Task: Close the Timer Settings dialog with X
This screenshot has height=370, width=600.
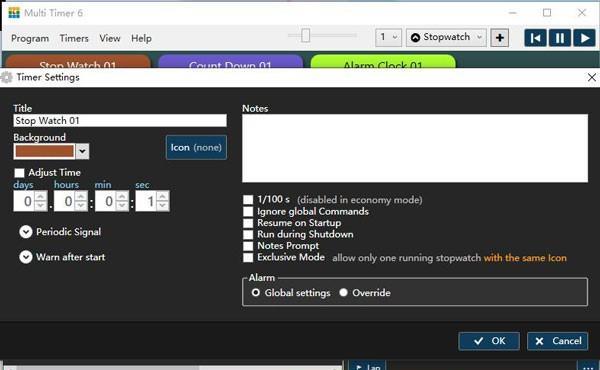Action: [x=592, y=77]
